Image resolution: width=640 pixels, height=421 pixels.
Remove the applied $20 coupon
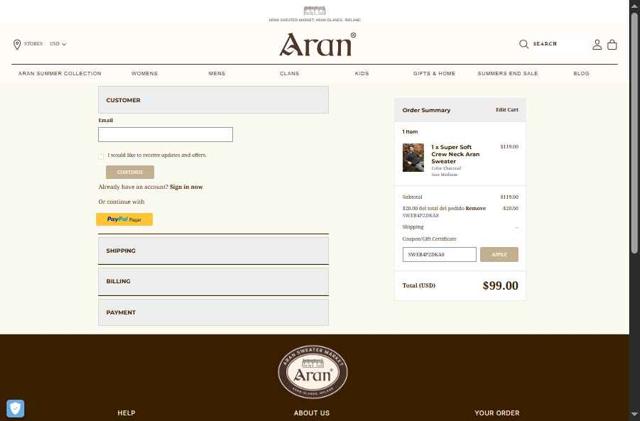click(x=476, y=208)
